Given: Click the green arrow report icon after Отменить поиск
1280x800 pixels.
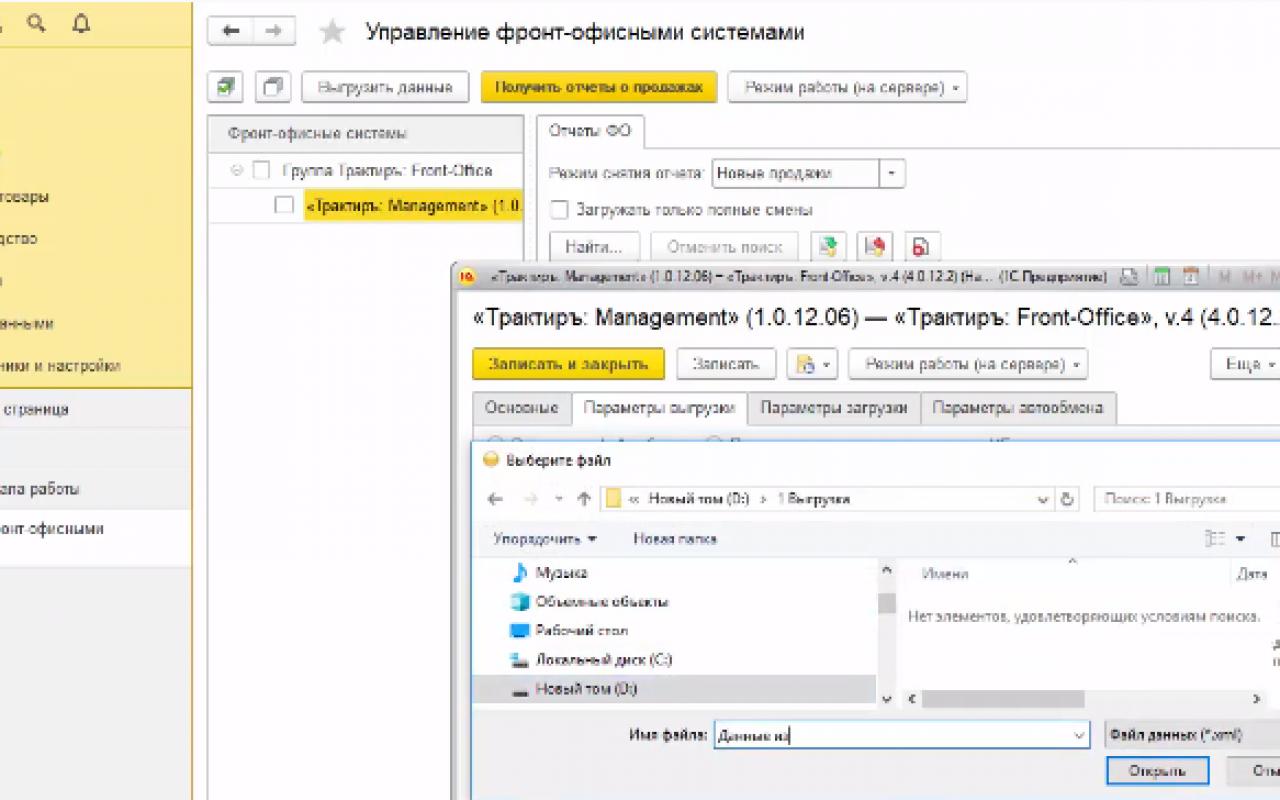Looking at the screenshot, I should tap(829, 246).
